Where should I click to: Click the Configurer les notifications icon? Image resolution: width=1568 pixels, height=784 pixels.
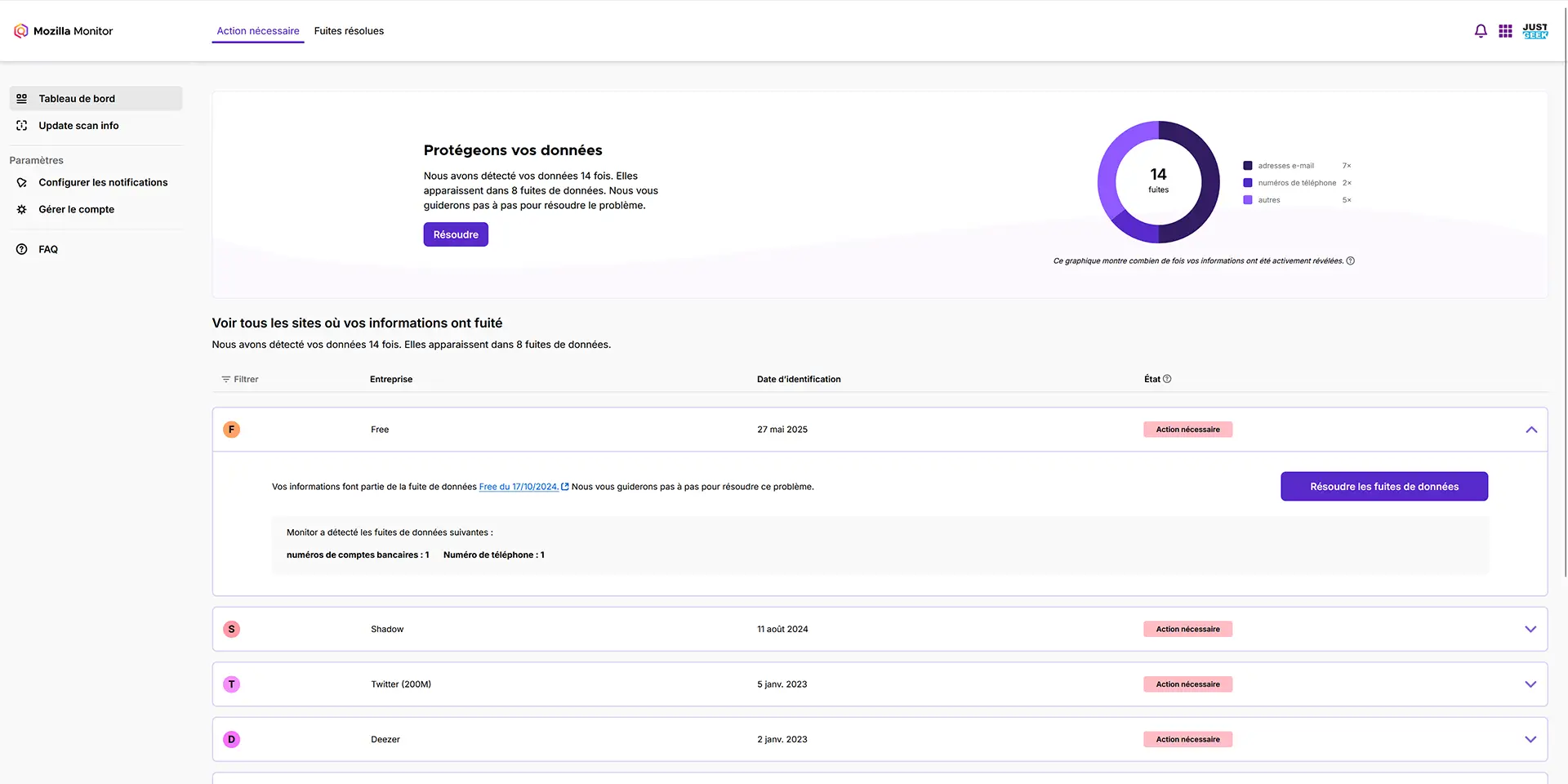(22, 183)
